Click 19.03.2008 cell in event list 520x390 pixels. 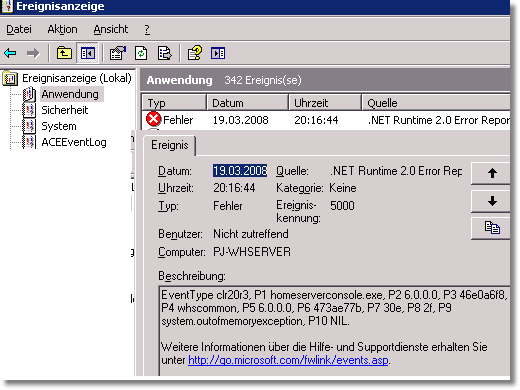(x=241, y=120)
